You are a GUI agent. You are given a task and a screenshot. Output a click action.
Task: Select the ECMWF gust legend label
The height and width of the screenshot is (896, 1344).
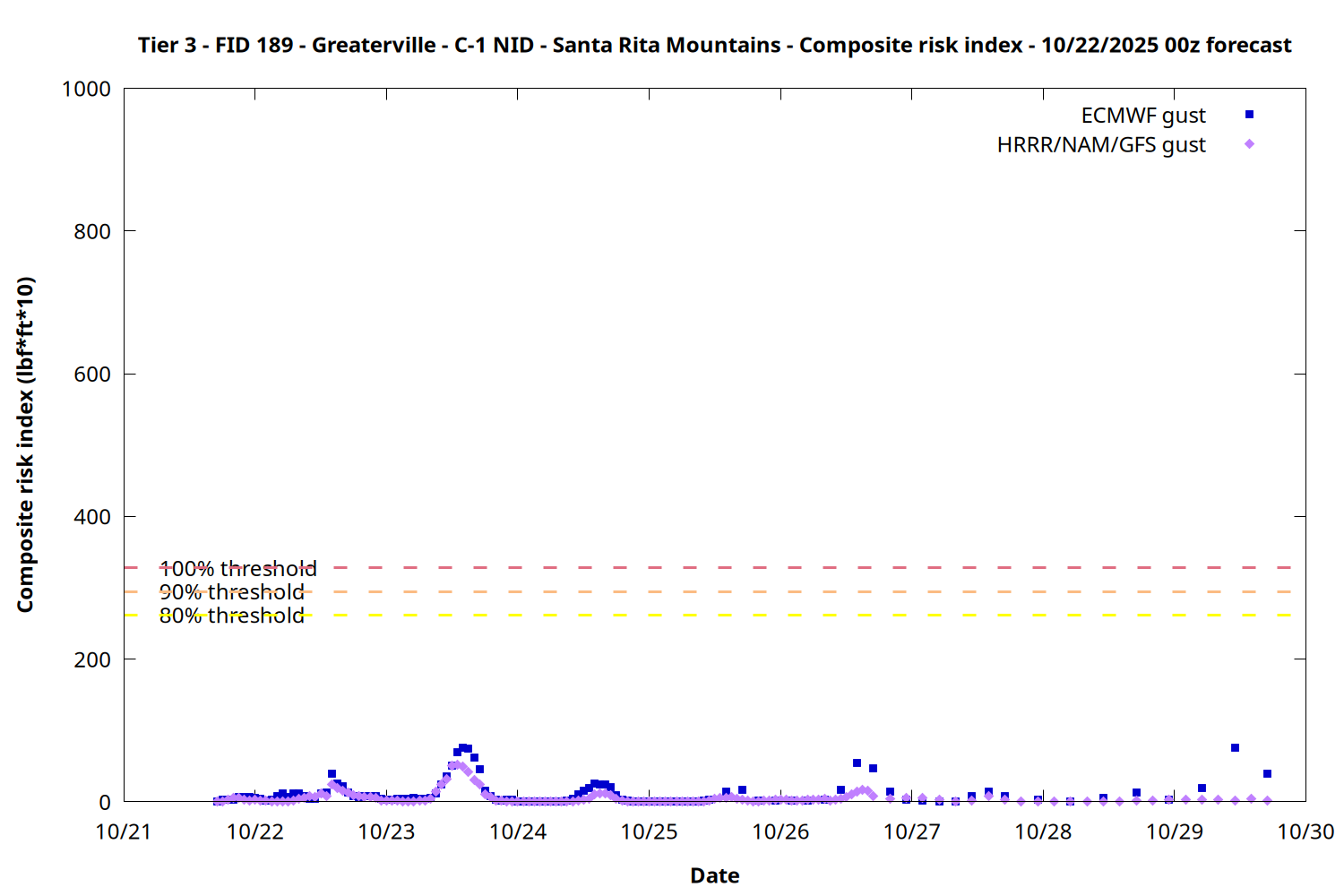point(1142,116)
